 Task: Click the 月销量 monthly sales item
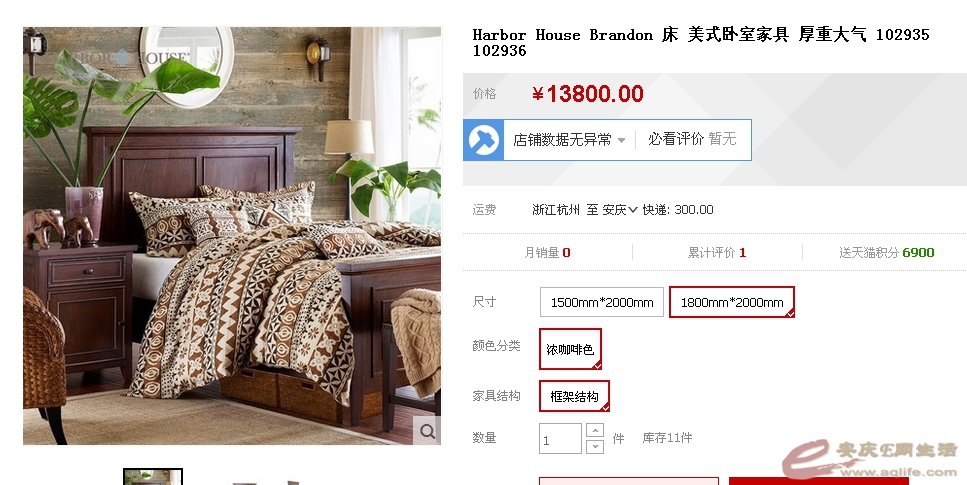547,252
